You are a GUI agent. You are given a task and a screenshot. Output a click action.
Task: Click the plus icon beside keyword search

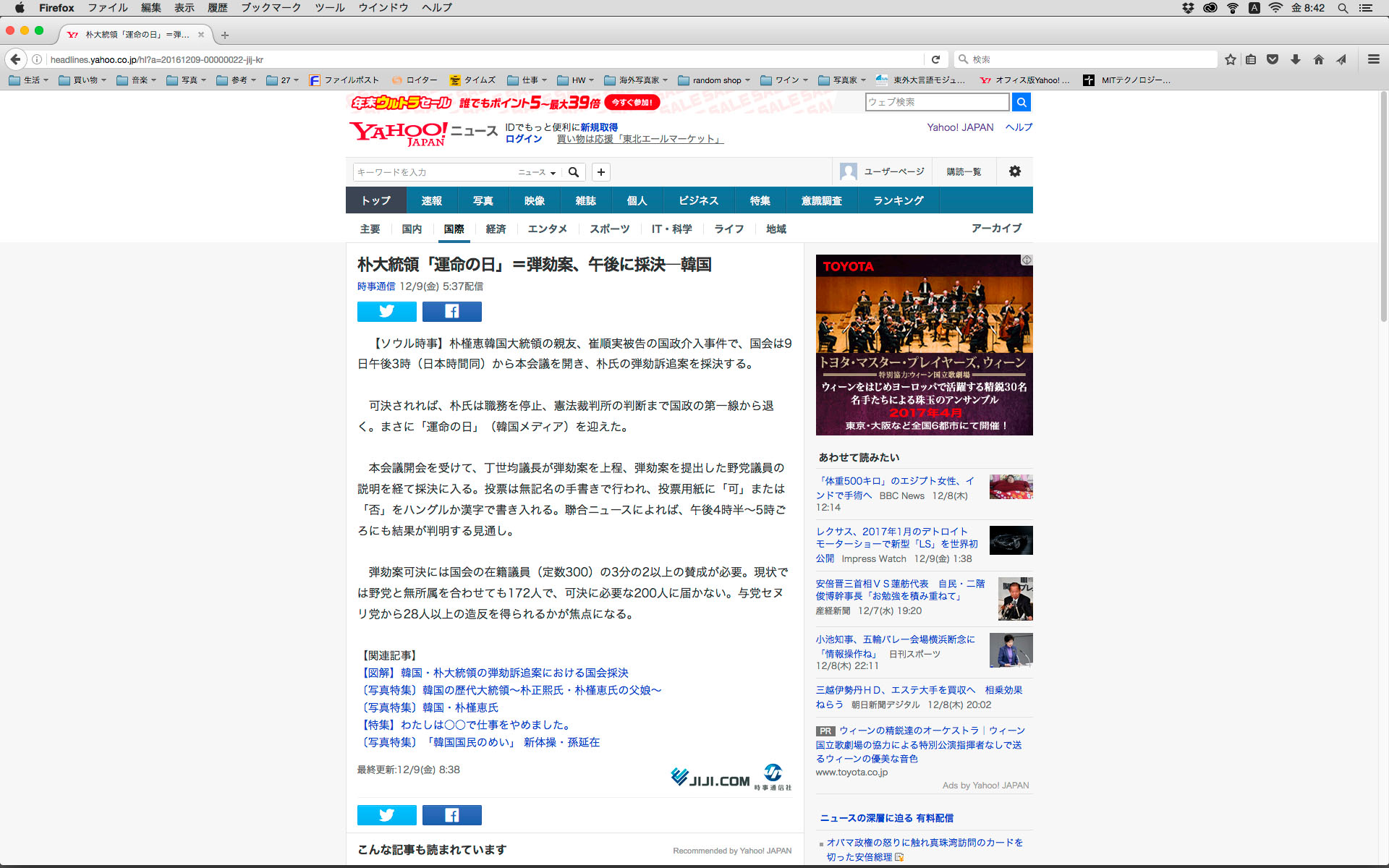[600, 172]
